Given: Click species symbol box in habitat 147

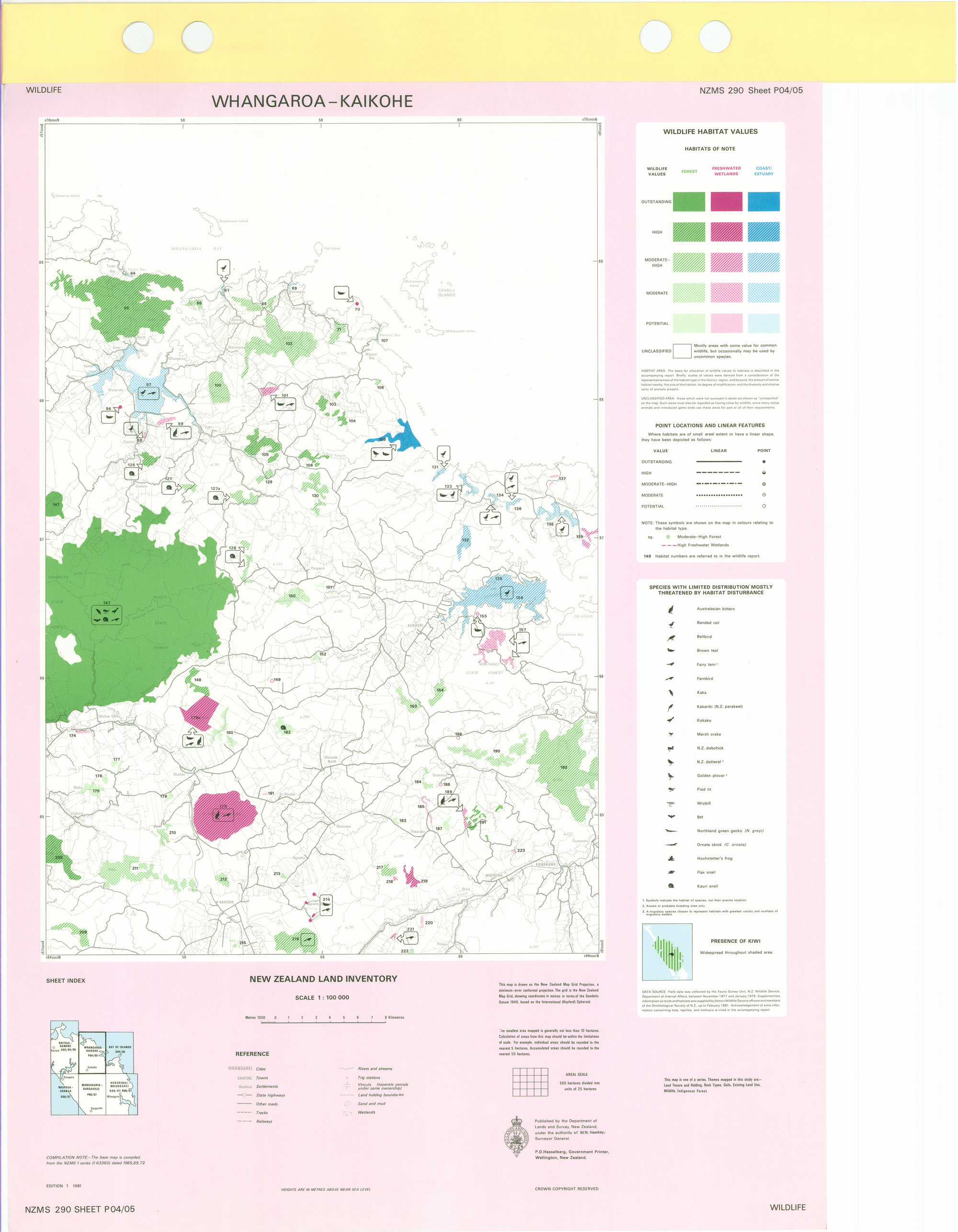Looking at the screenshot, I should [107, 616].
